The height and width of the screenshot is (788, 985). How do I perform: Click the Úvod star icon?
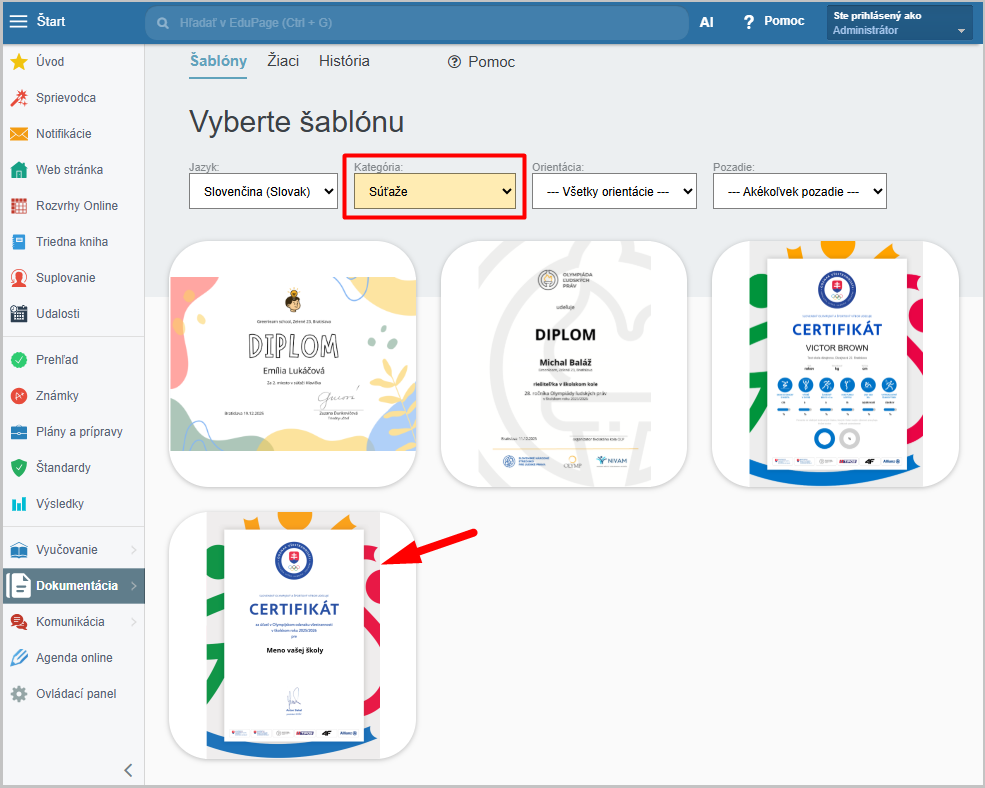(18, 62)
